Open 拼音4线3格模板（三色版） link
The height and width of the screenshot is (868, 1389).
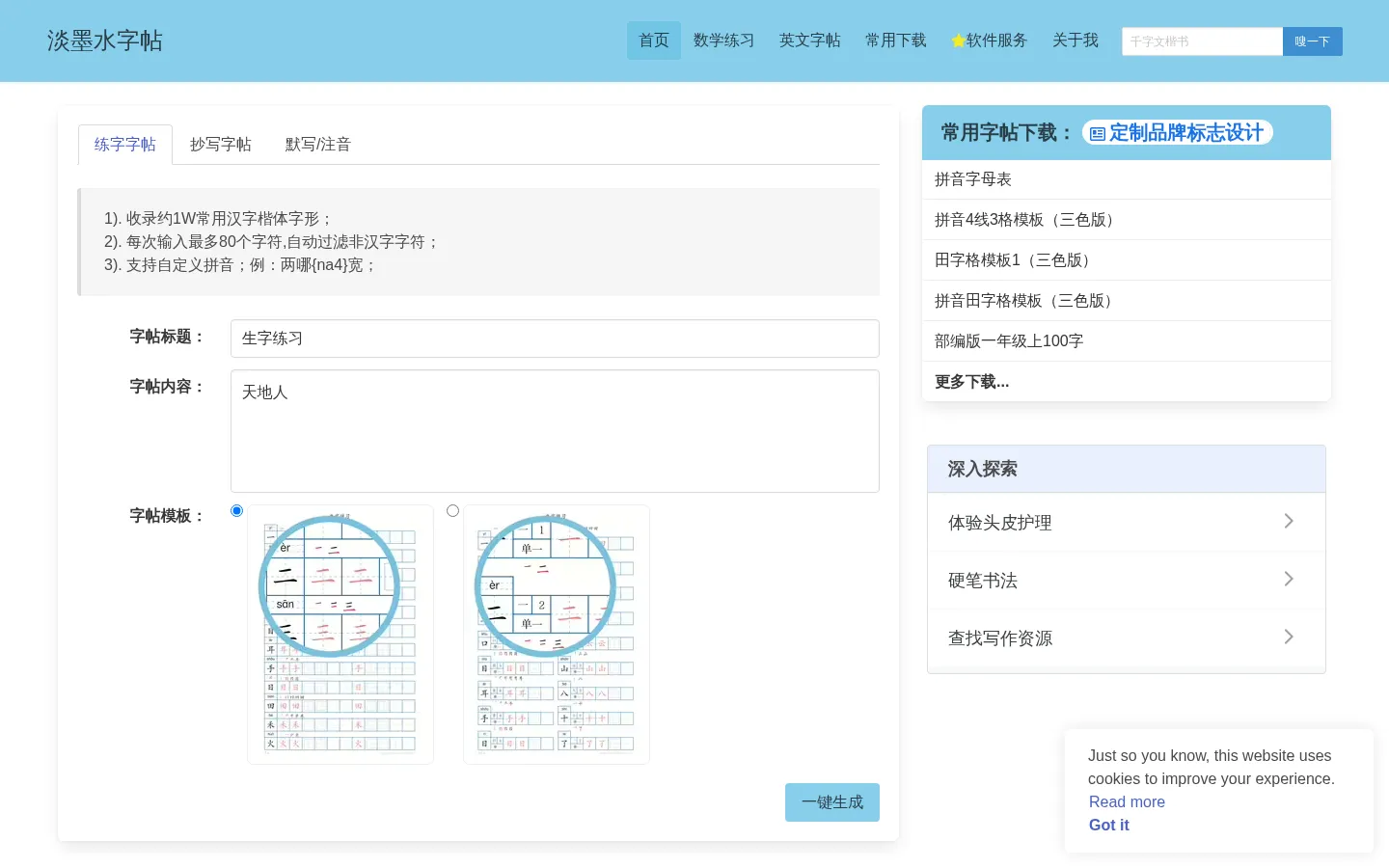1127,220
